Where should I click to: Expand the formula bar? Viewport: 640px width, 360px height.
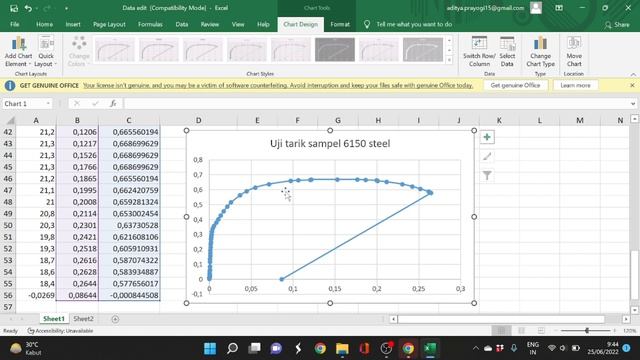click(633, 104)
